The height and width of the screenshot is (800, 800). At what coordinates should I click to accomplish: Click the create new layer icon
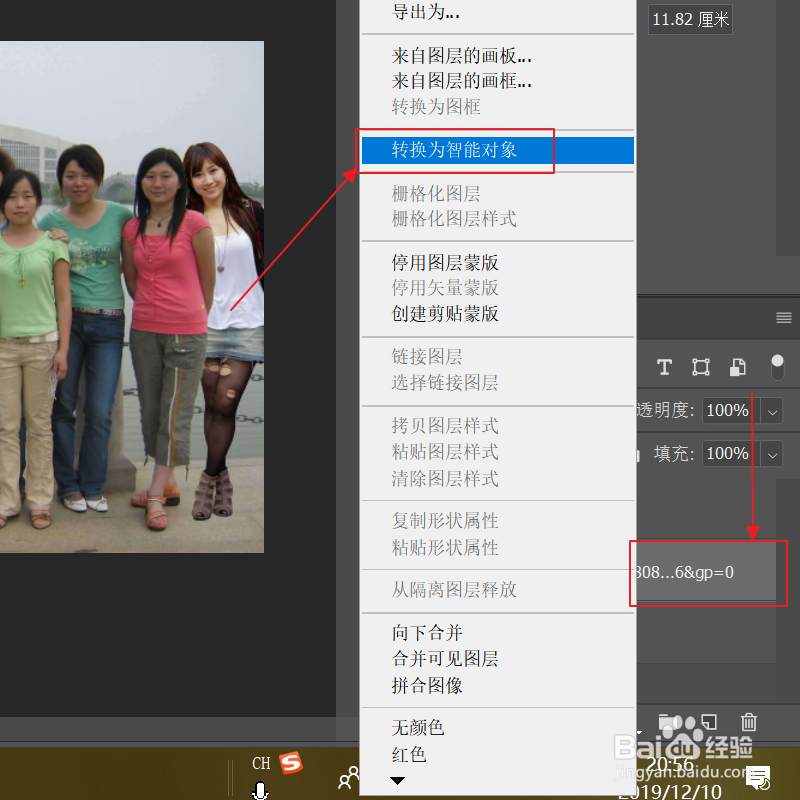click(x=709, y=721)
